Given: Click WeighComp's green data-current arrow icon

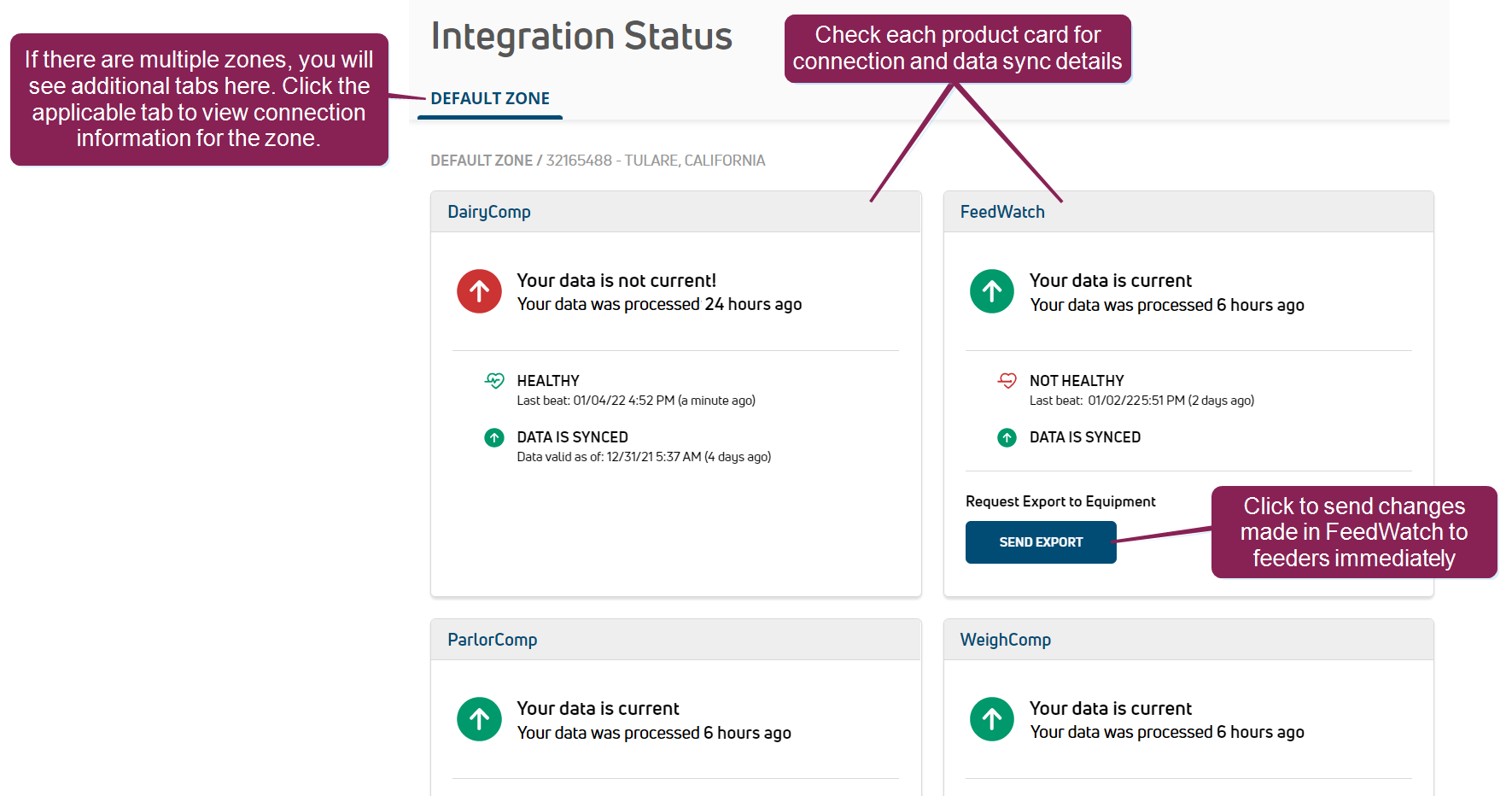Looking at the screenshot, I should click(991, 719).
